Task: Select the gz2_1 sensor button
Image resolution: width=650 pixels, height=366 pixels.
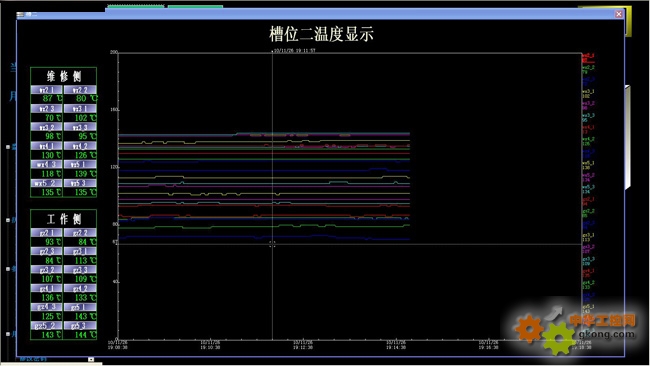Action: tap(46, 233)
